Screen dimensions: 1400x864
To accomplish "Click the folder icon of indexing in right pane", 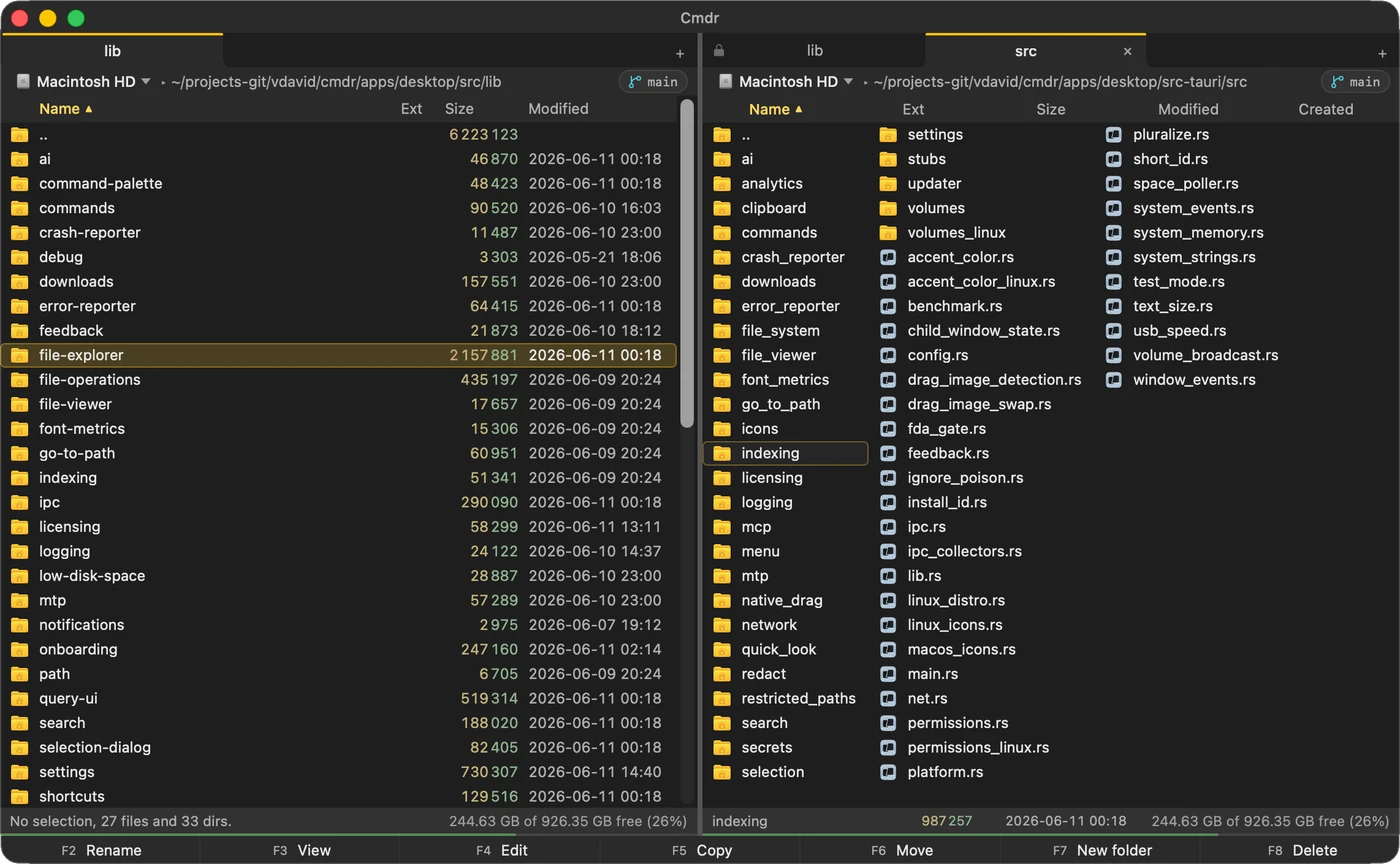I will point(722,454).
